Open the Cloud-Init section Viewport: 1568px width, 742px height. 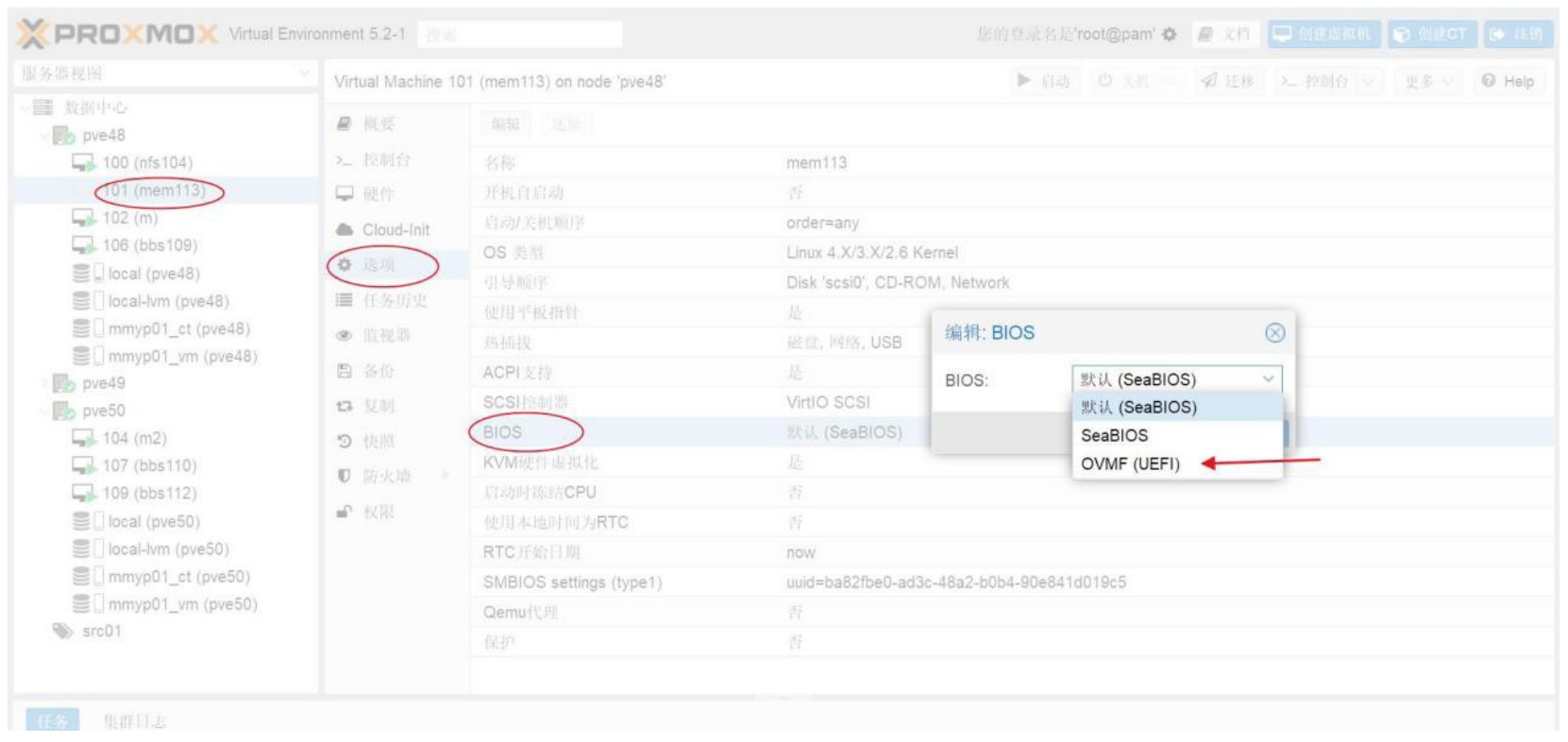pos(397,229)
